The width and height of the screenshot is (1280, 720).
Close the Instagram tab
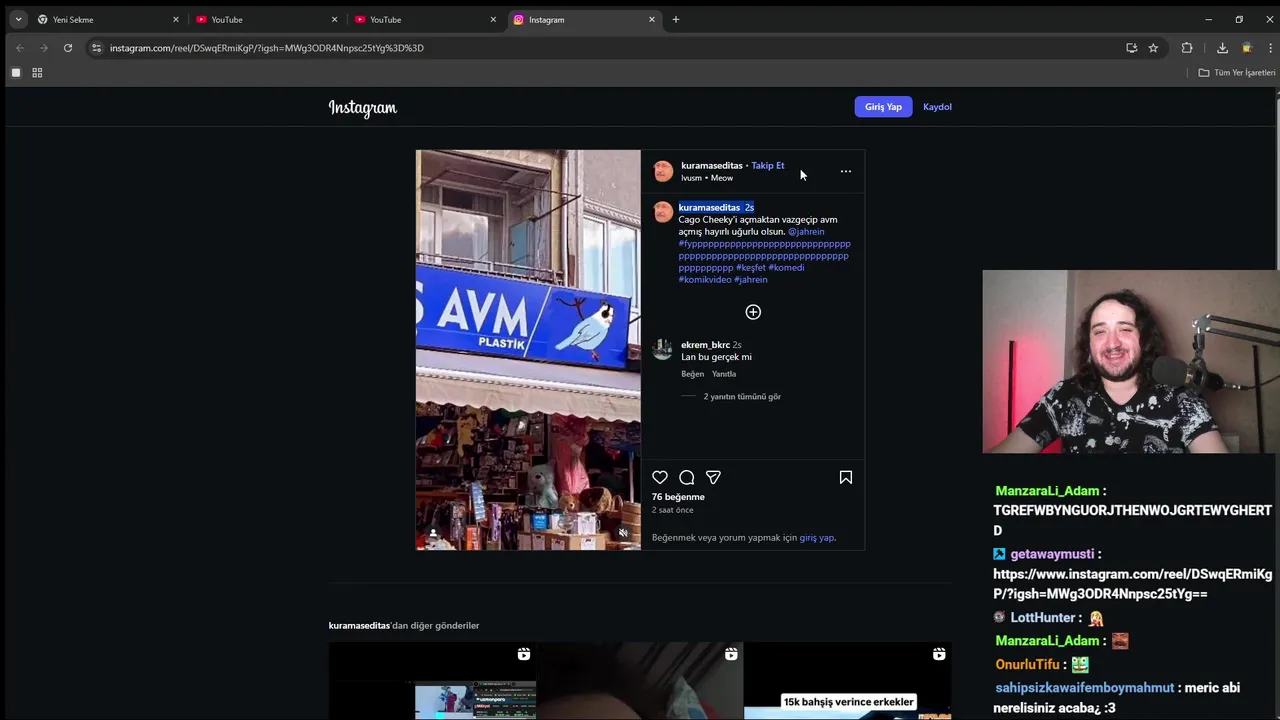652,19
